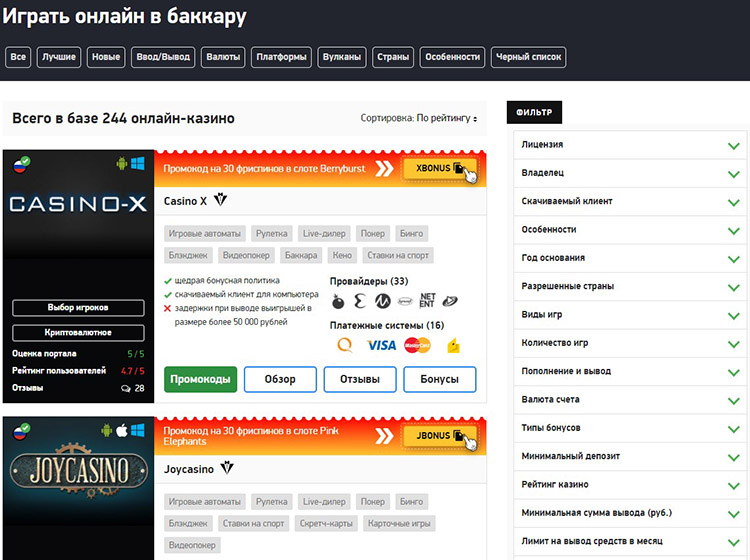The image size is (750, 560).
Task: Click the Joycasino logo thumbnail
Action: click(78, 470)
